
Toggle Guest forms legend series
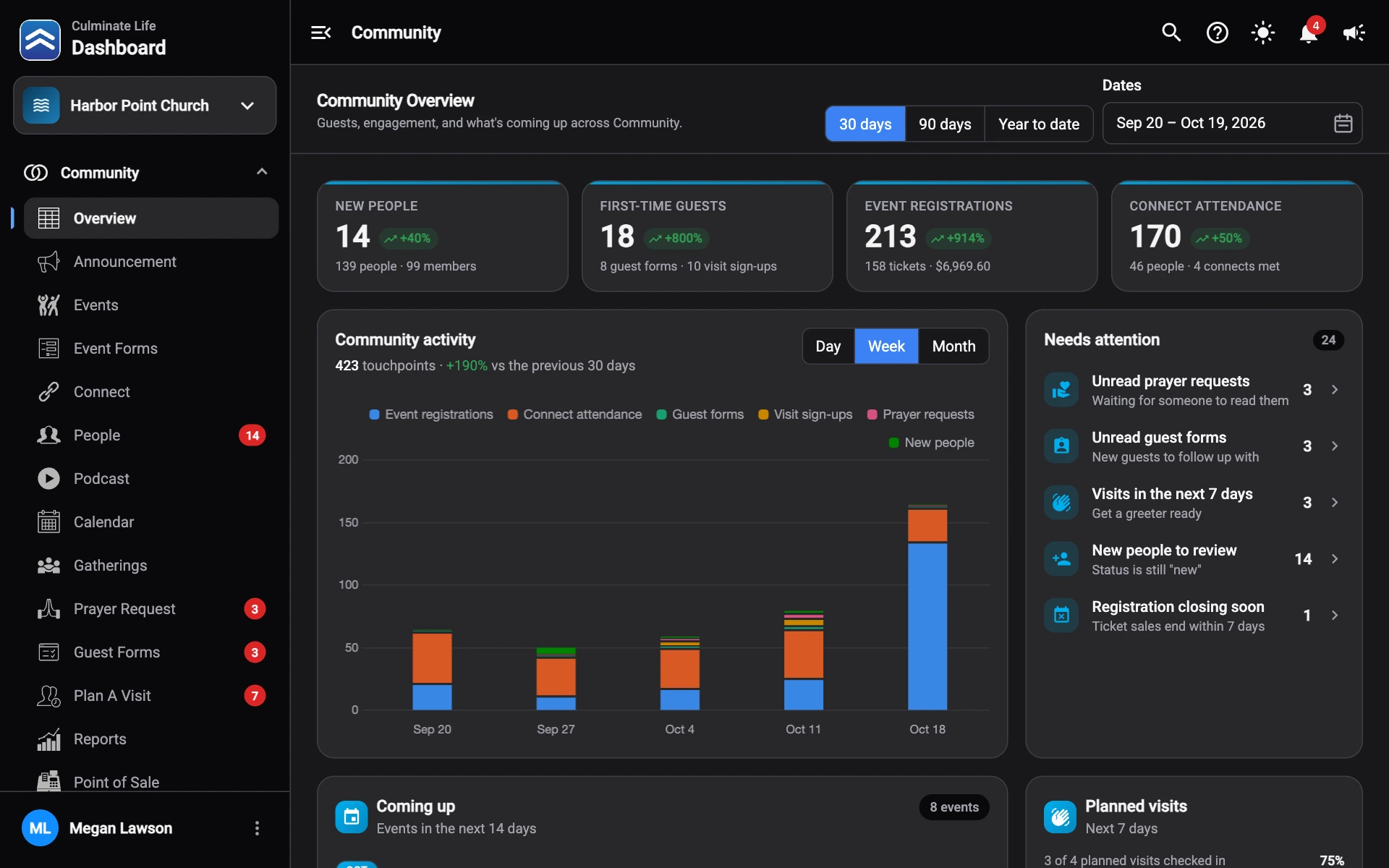coord(700,414)
